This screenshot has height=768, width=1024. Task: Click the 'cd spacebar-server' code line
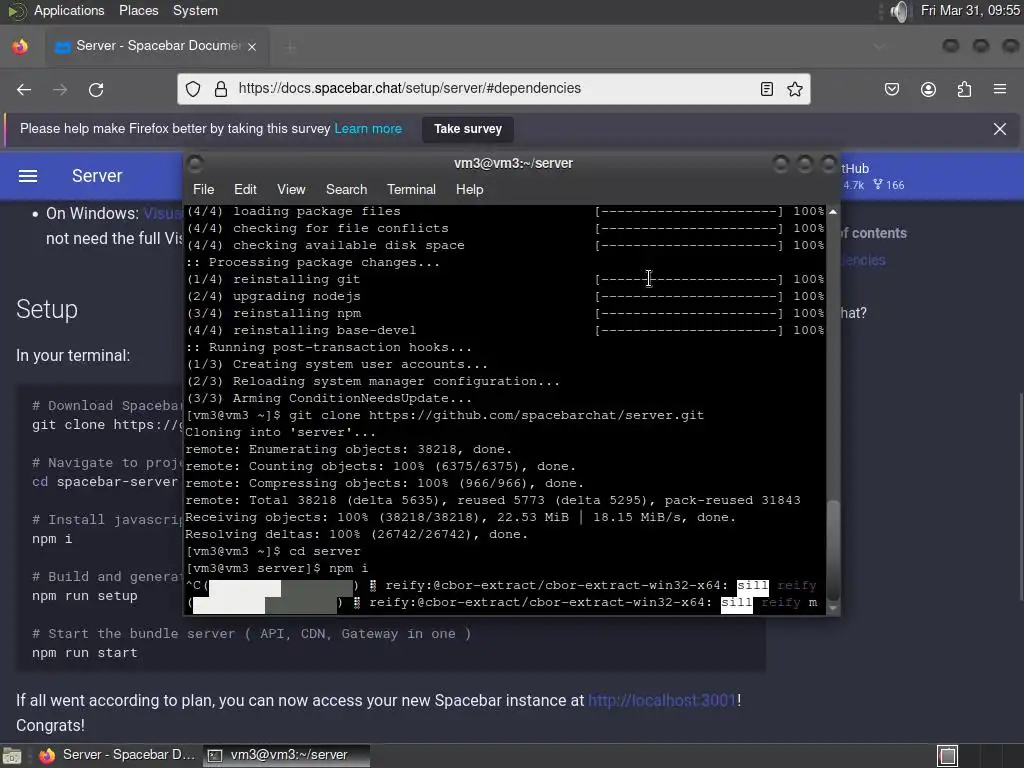click(104, 481)
